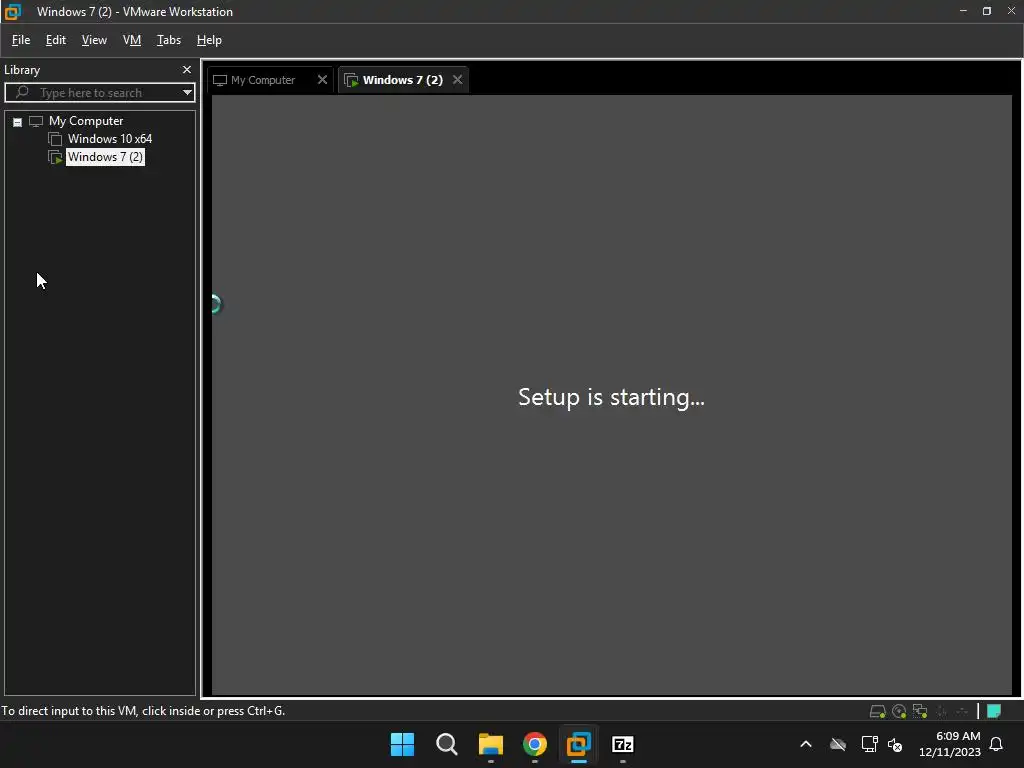
Task: Click the network adapter status icon
Action: pos(920,711)
